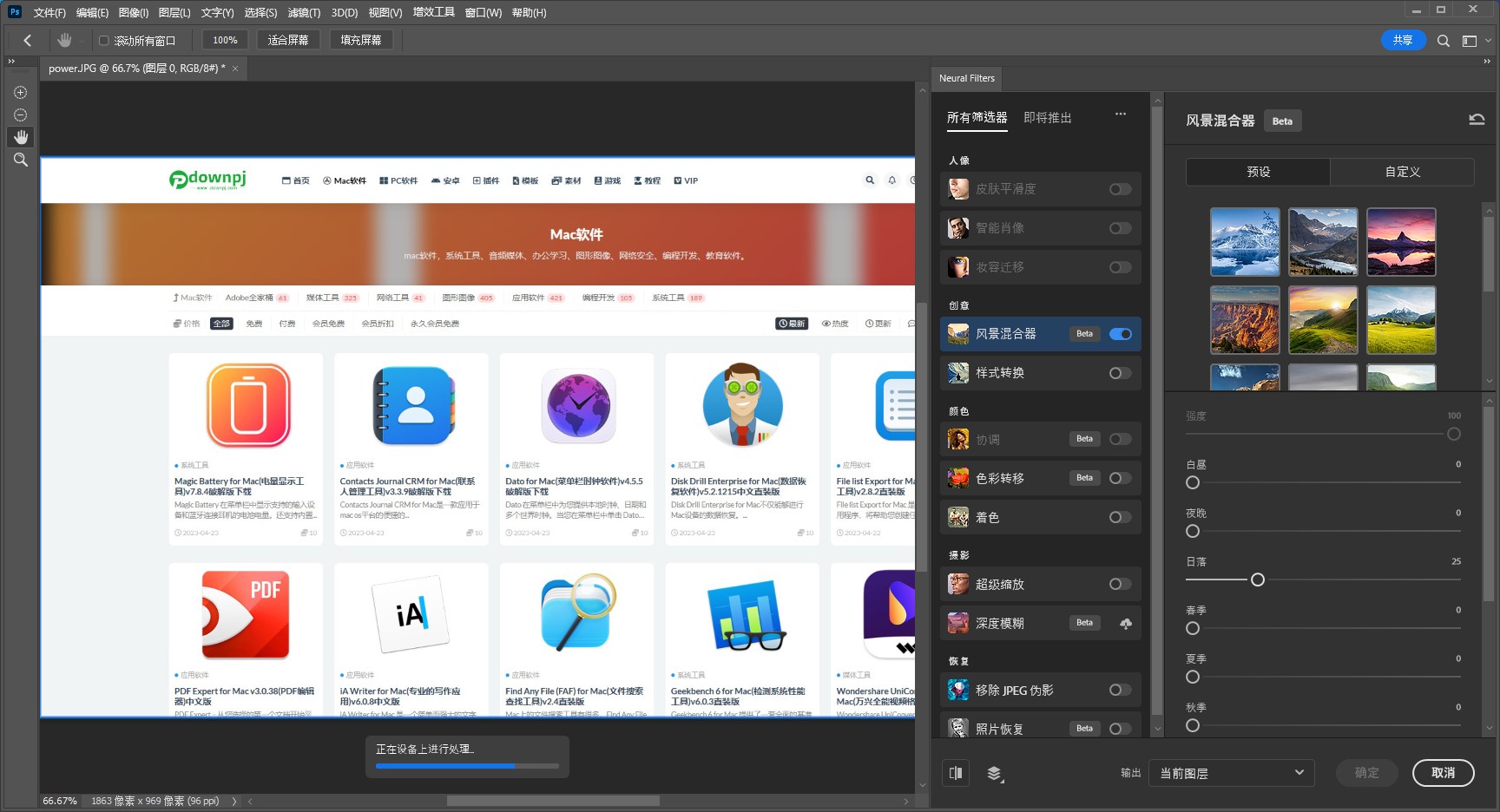Open the 滤镜(T) menu

tap(304, 13)
